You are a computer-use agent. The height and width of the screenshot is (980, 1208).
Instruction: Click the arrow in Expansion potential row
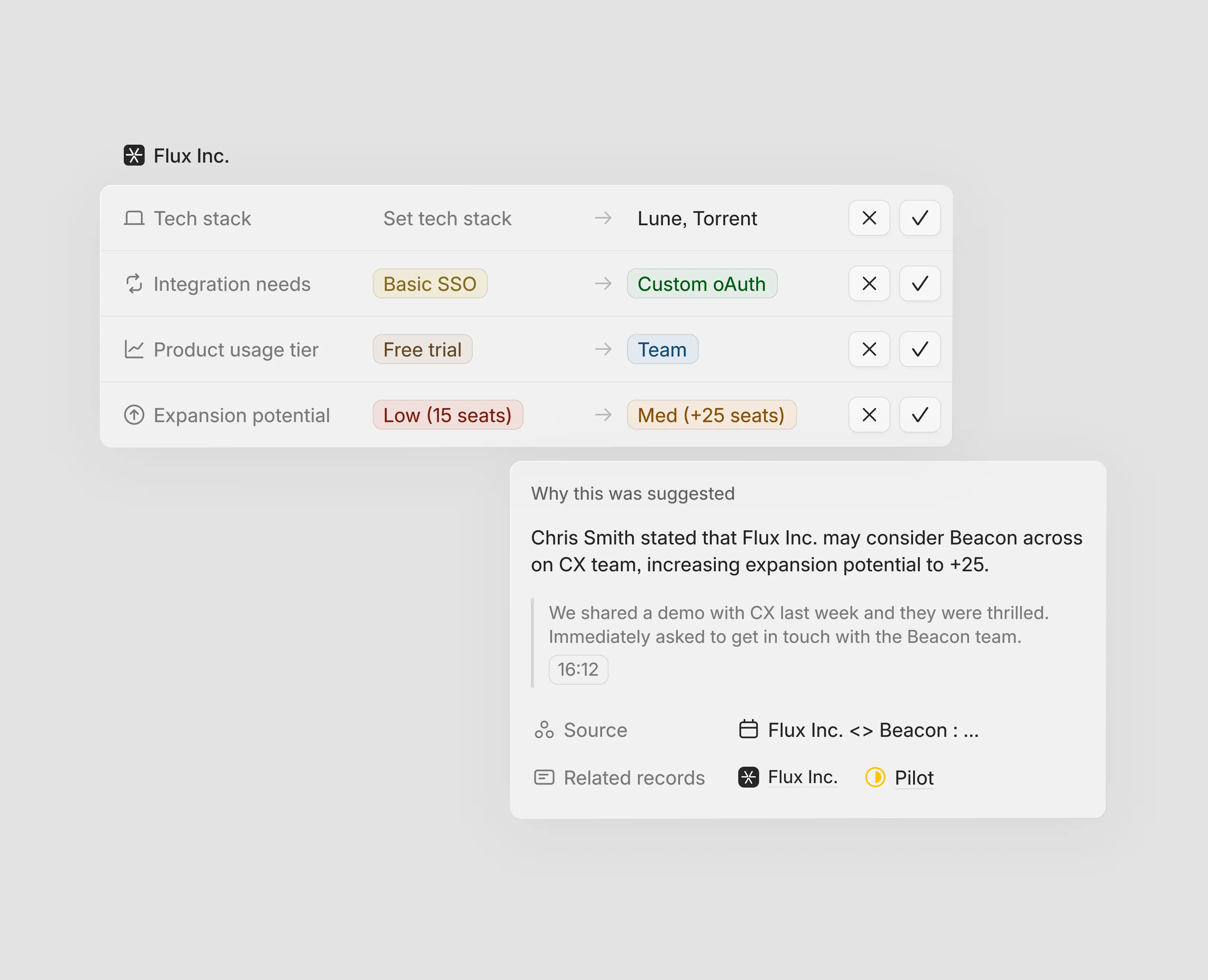click(x=603, y=415)
